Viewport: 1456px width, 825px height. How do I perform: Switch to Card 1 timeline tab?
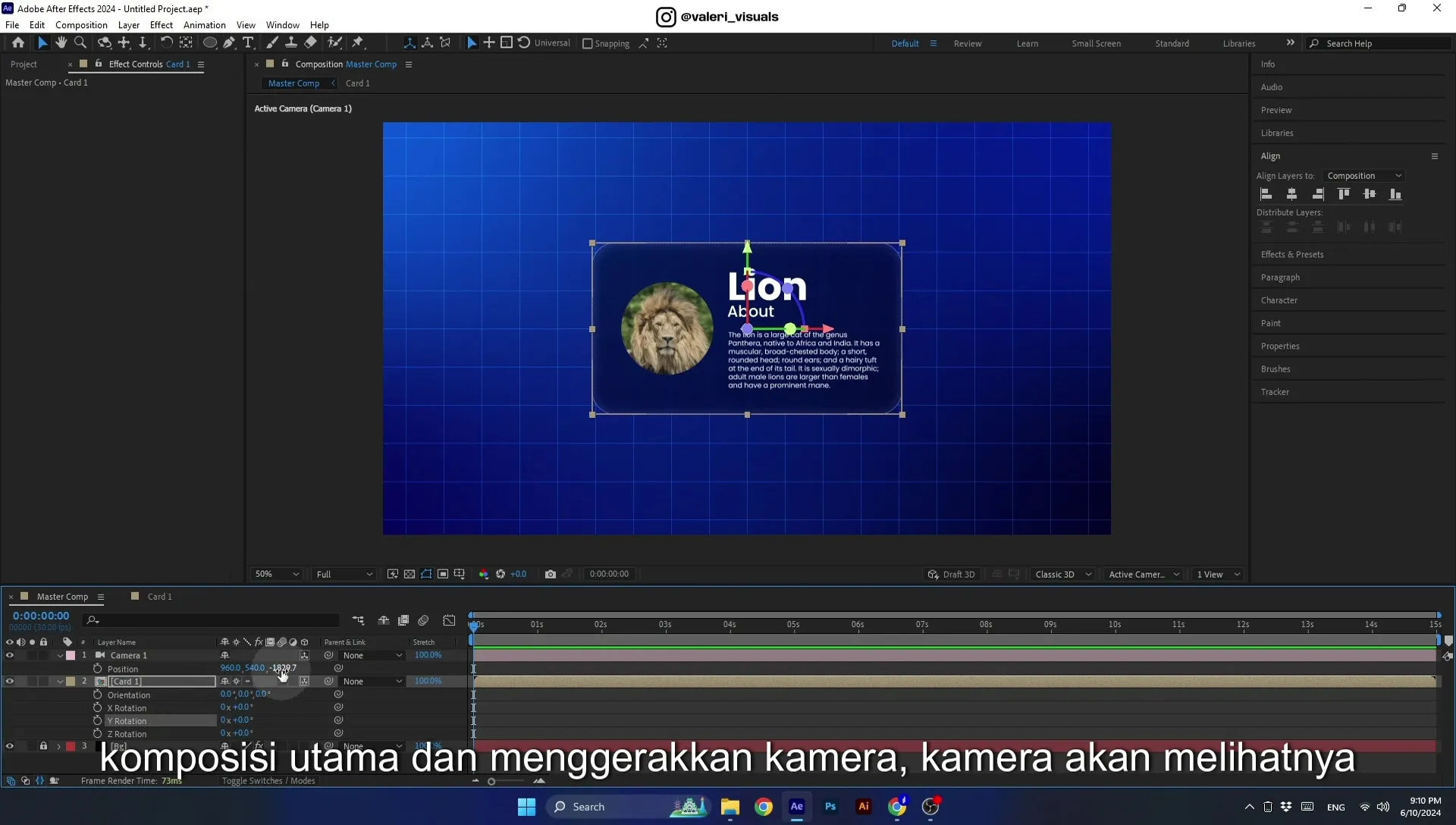click(x=159, y=597)
